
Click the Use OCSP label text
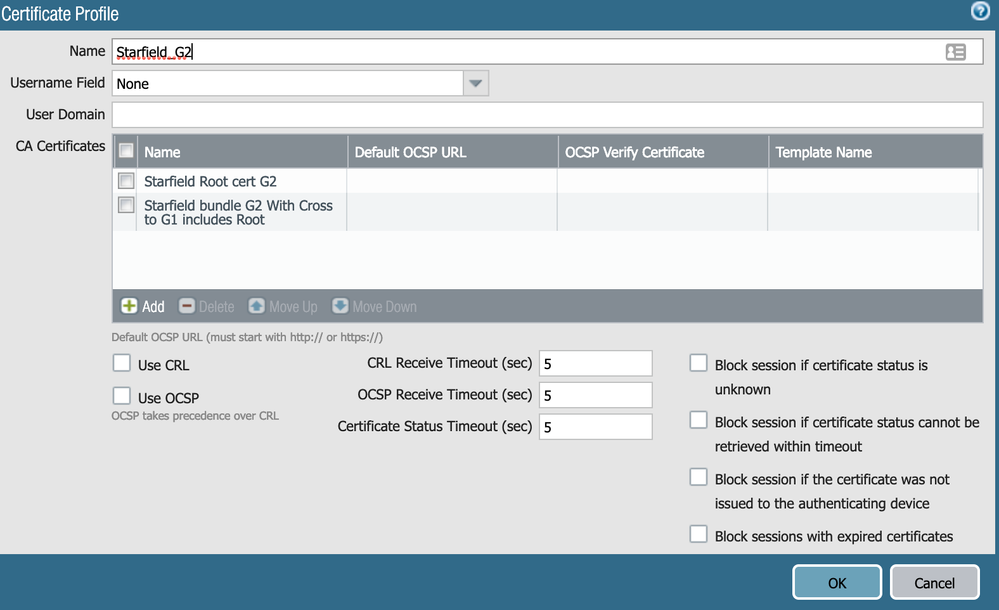(x=168, y=398)
